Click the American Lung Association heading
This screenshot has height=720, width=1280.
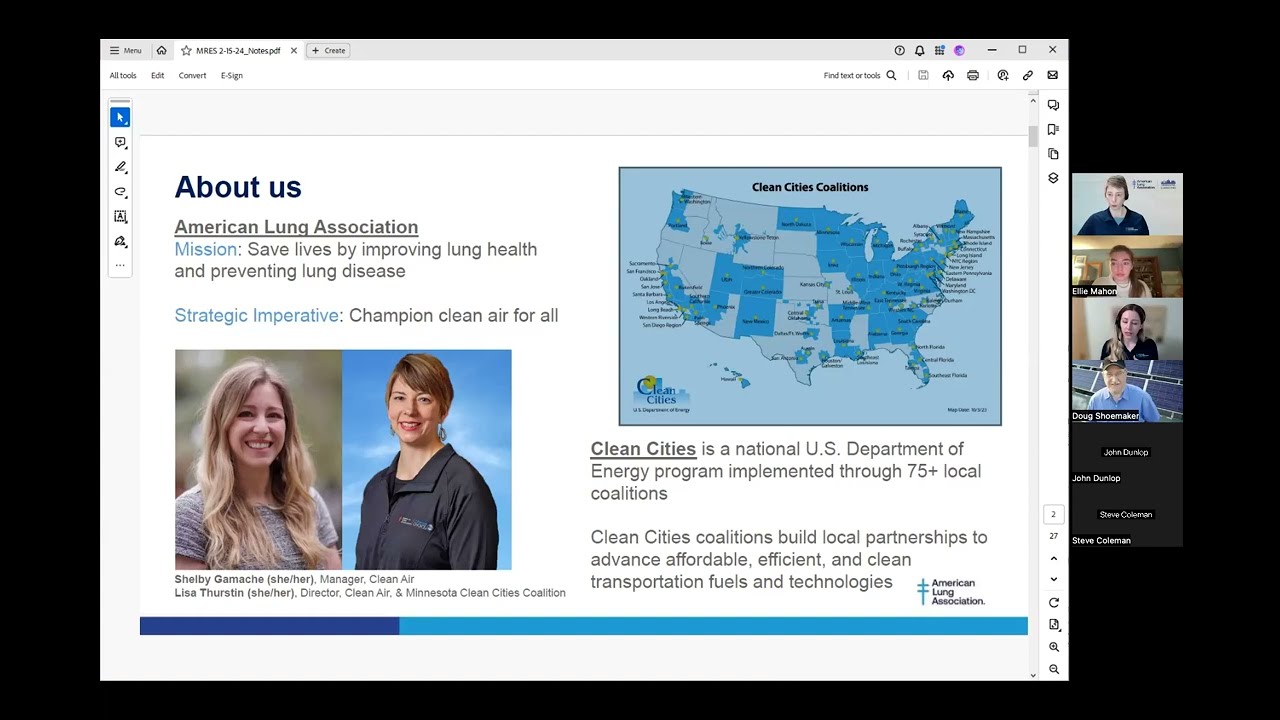tap(296, 227)
